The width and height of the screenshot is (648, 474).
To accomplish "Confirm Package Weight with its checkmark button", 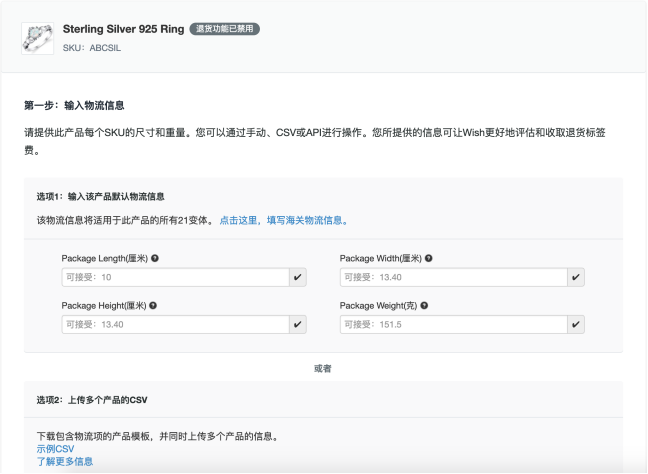I will click(576, 325).
